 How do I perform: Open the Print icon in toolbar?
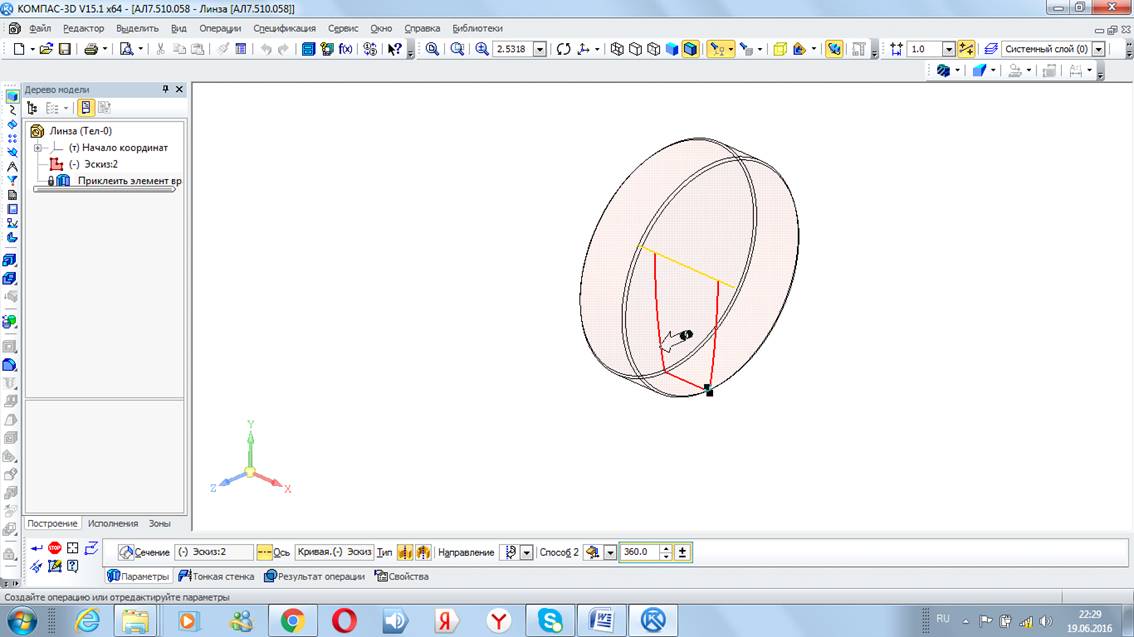click(x=91, y=49)
